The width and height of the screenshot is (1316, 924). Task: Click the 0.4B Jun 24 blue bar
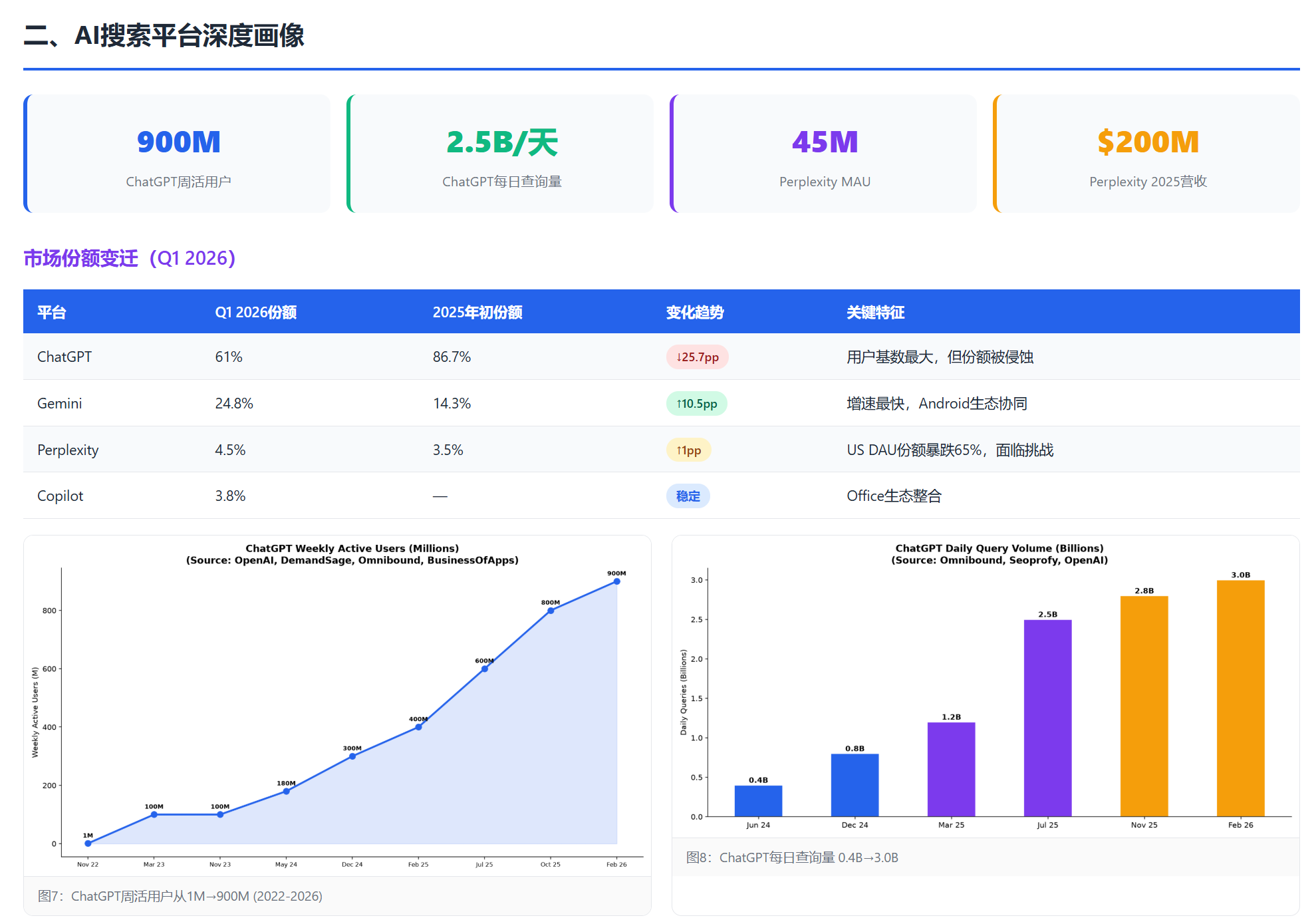(758, 801)
